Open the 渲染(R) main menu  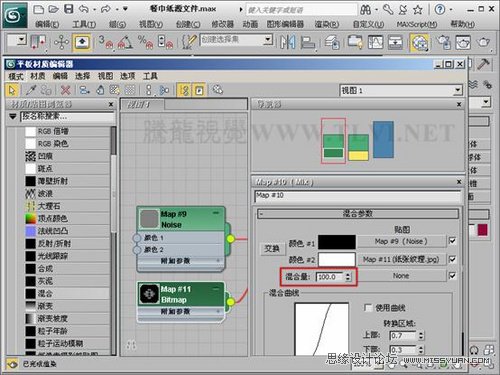tap(327, 24)
